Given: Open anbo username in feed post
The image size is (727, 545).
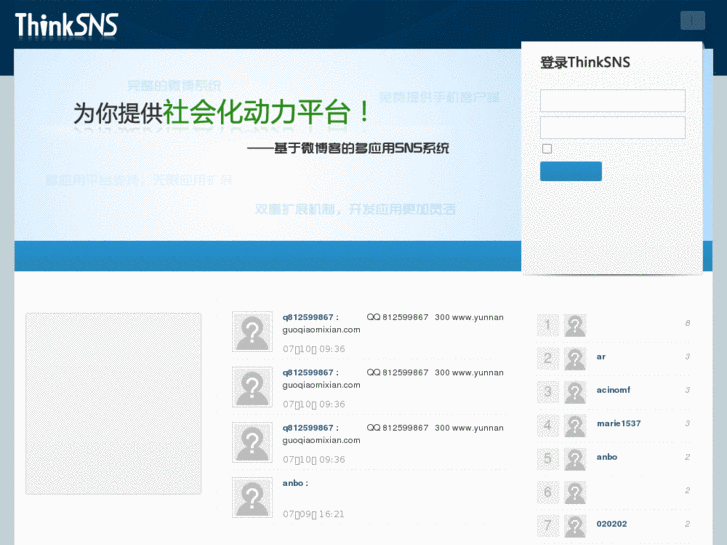Looking at the screenshot, I should pyautogui.click(x=293, y=483).
